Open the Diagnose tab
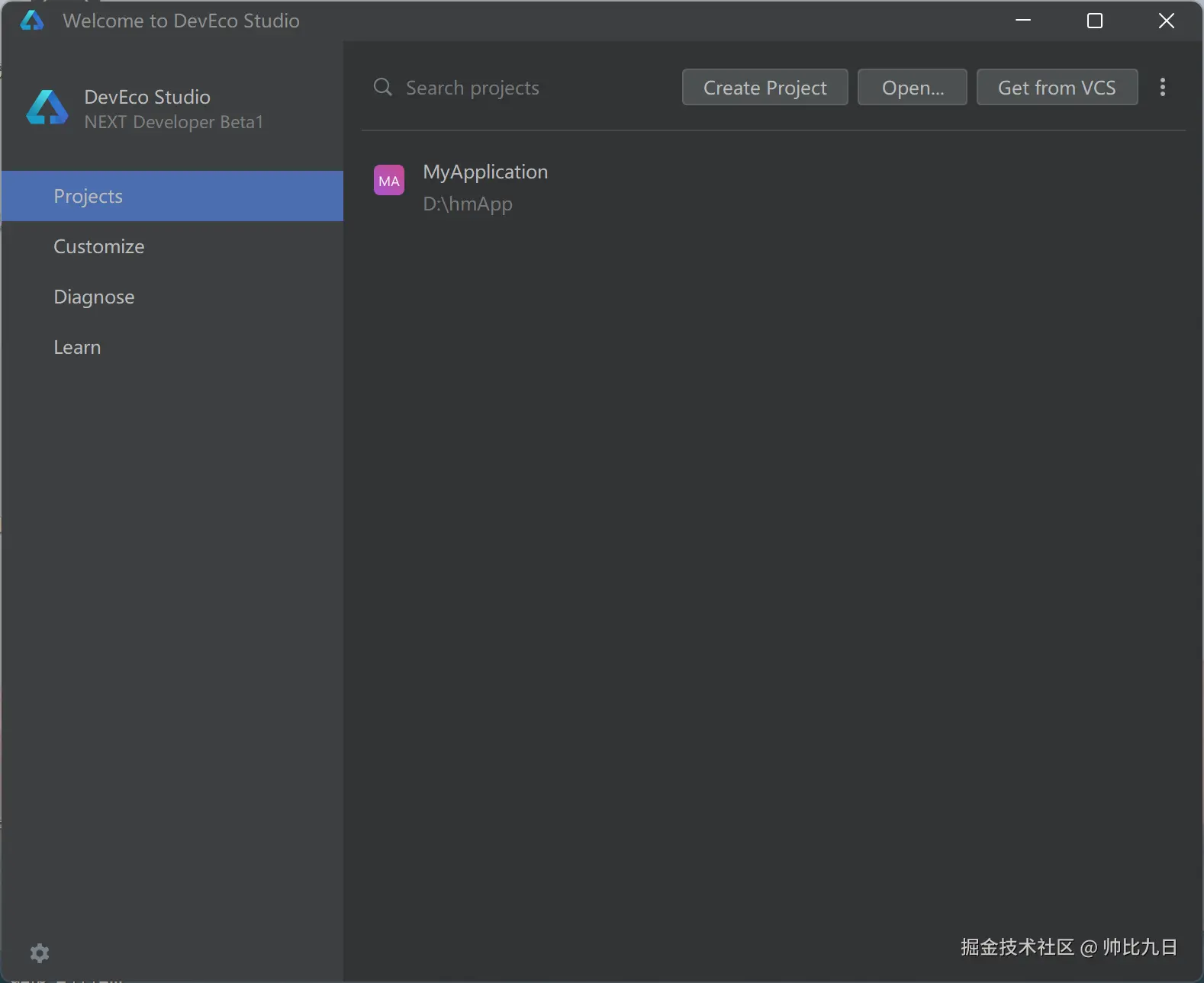Image resolution: width=1204 pixels, height=983 pixels. pyautogui.click(x=172, y=297)
